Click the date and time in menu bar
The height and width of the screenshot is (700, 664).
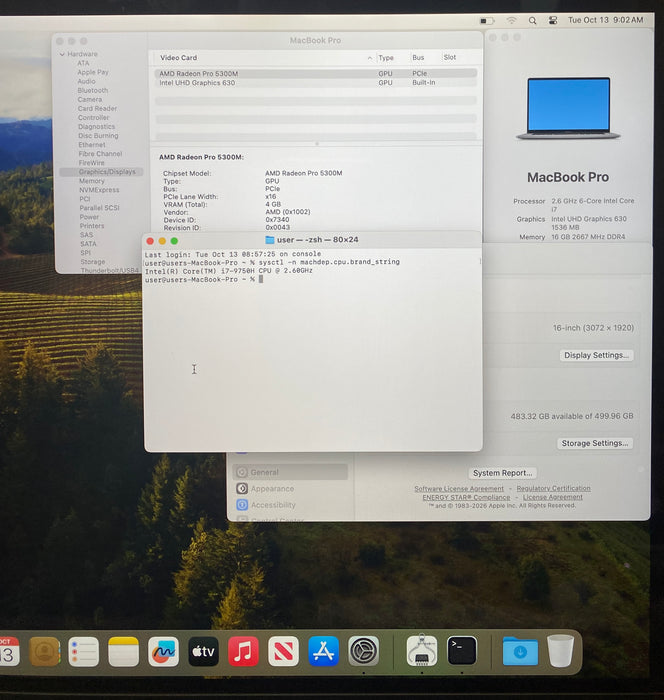(606, 20)
